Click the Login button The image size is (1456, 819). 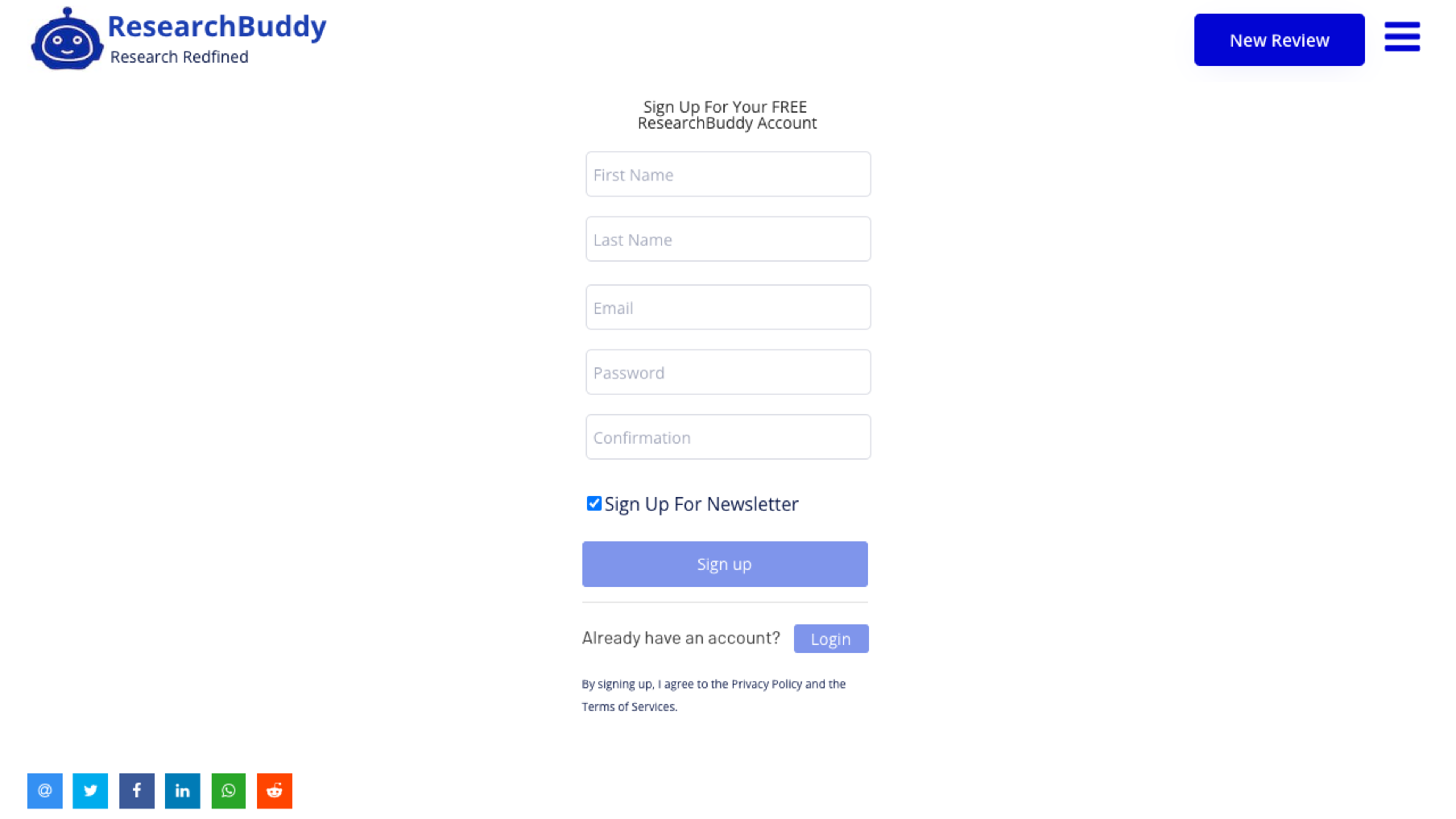[831, 638]
